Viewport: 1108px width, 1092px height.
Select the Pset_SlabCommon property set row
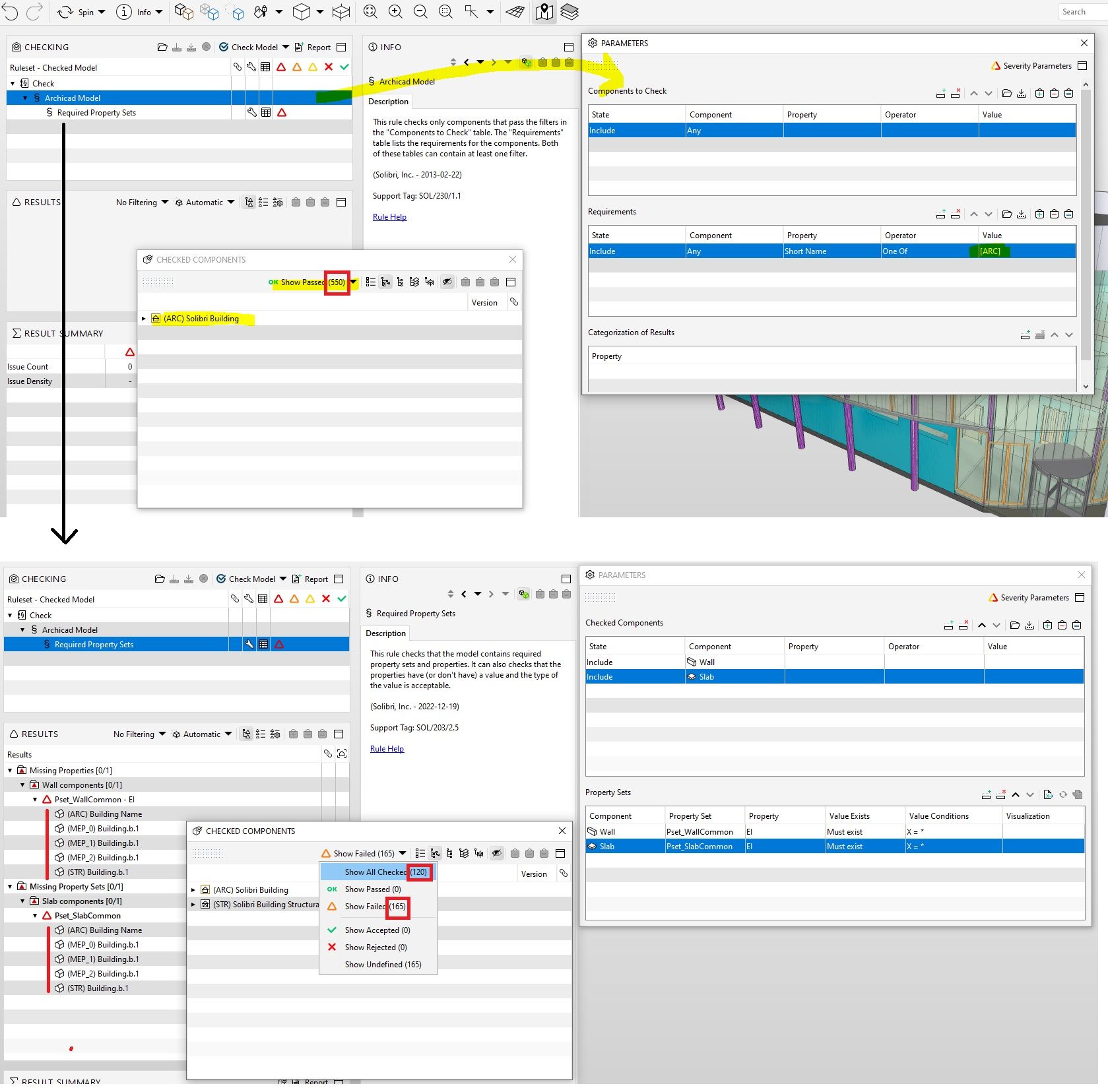(x=835, y=847)
